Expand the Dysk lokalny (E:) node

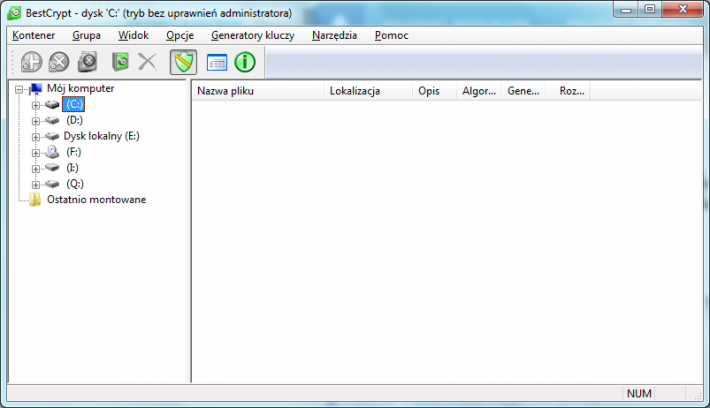(x=35, y=137)
